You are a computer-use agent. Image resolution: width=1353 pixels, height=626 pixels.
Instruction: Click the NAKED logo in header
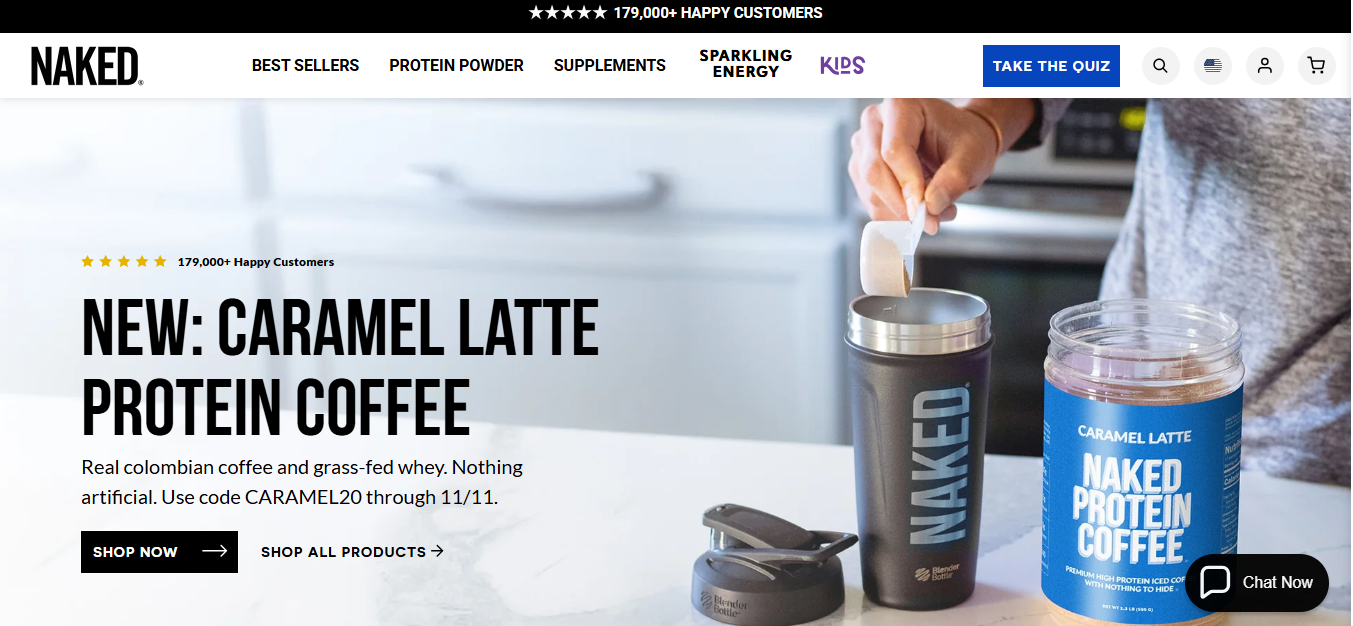[87, 66]
